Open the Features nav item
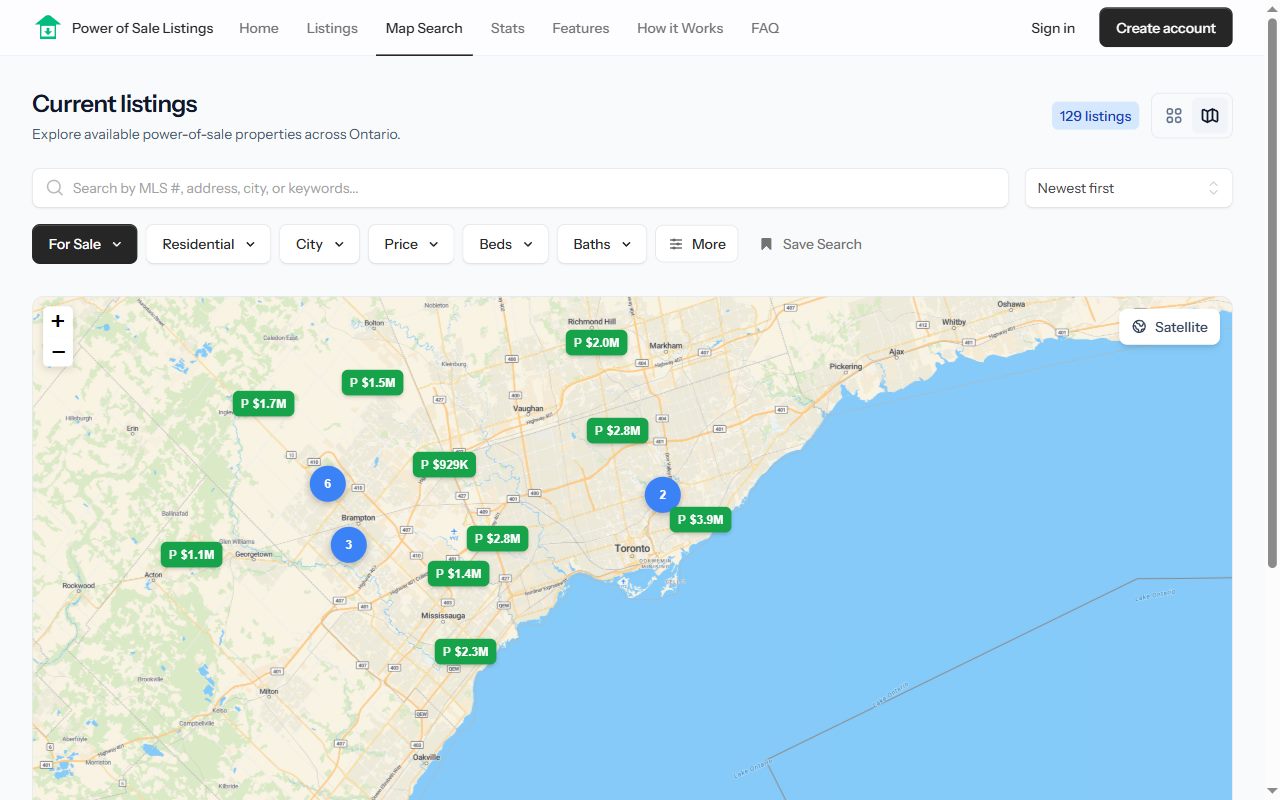The width and height of the screenshot is (1280, 800). tap(580, 28)
